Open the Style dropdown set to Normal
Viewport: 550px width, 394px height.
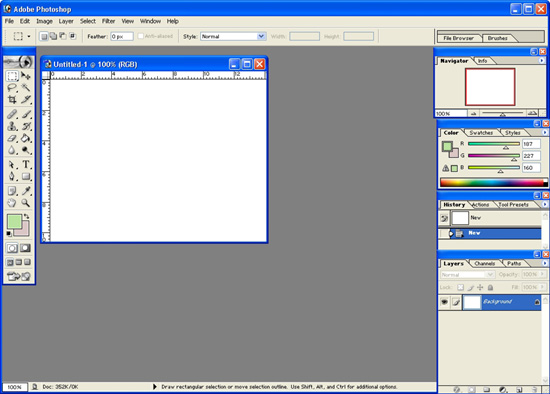(233, 36)
